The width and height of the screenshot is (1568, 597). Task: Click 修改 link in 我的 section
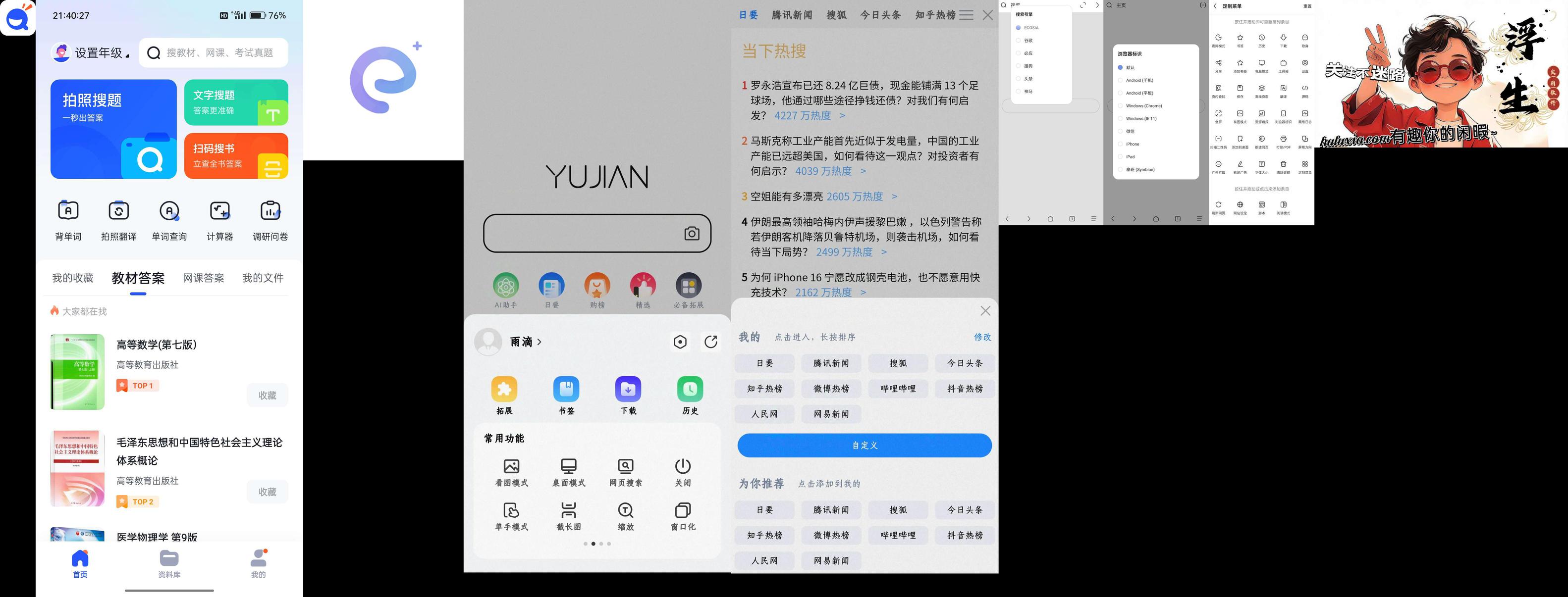[982, 337]
